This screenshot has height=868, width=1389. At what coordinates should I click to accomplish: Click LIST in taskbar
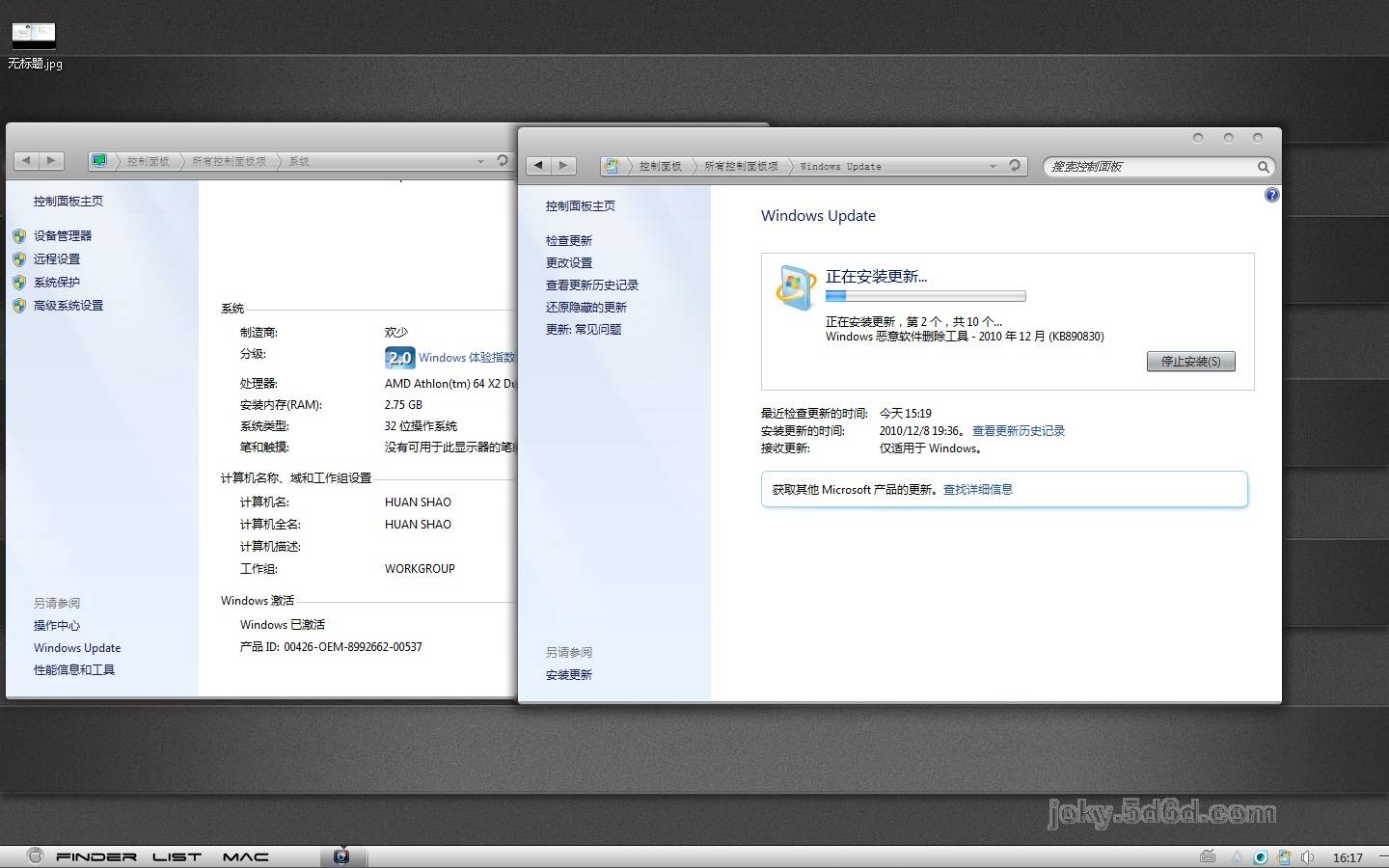point(177,856)
